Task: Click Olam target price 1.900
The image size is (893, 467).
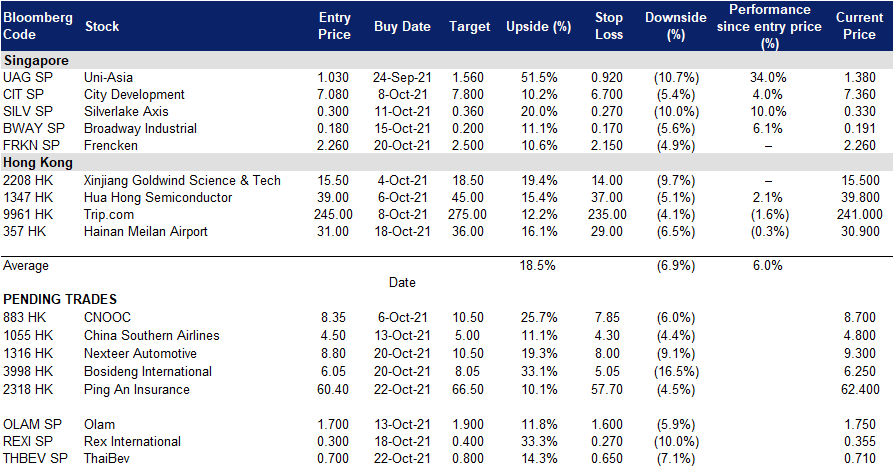Action: (468, 425)
